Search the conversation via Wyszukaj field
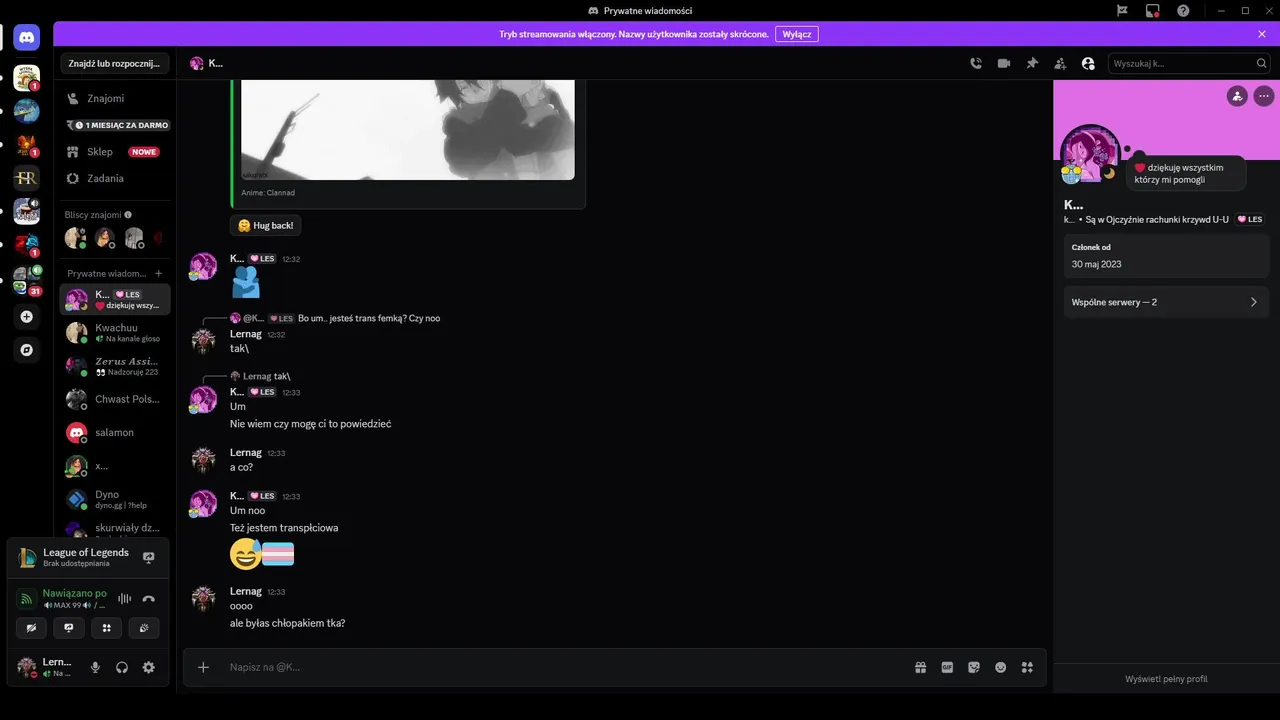 point(1189,63)
